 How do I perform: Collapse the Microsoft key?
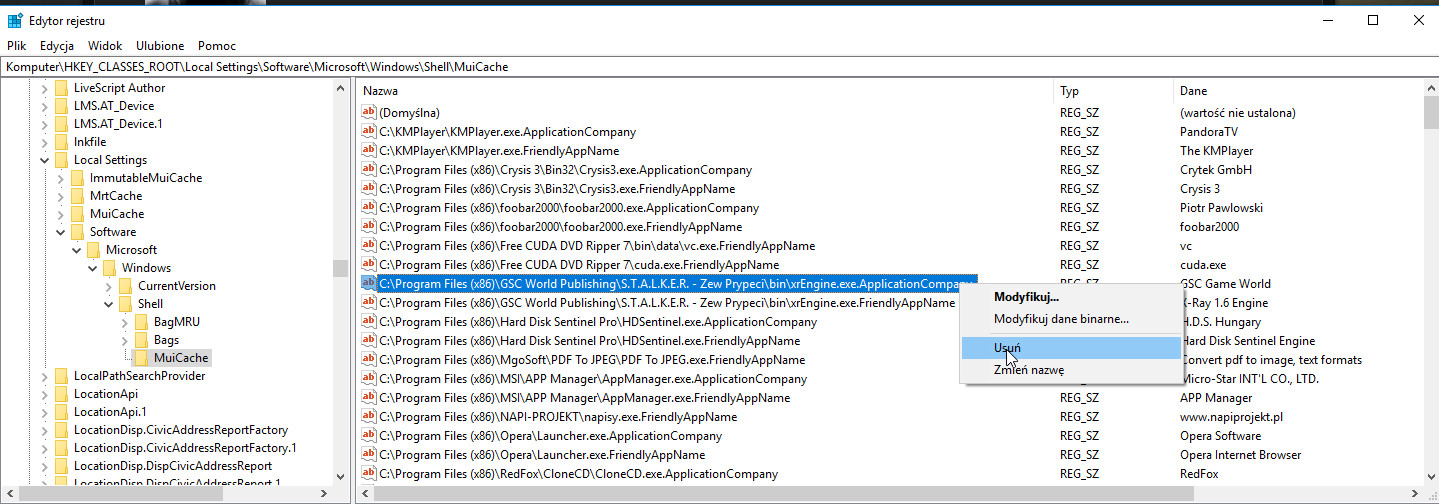click(x=77, y=250)
